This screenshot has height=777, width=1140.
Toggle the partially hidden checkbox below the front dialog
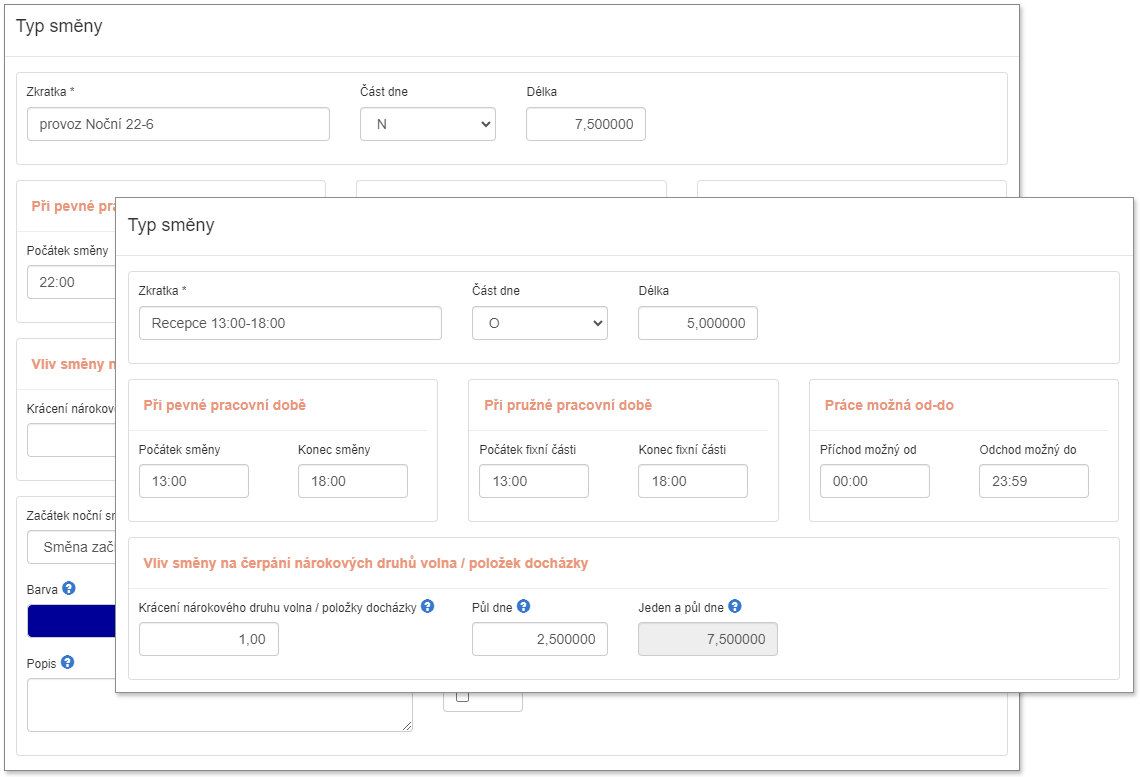point(462,696)
